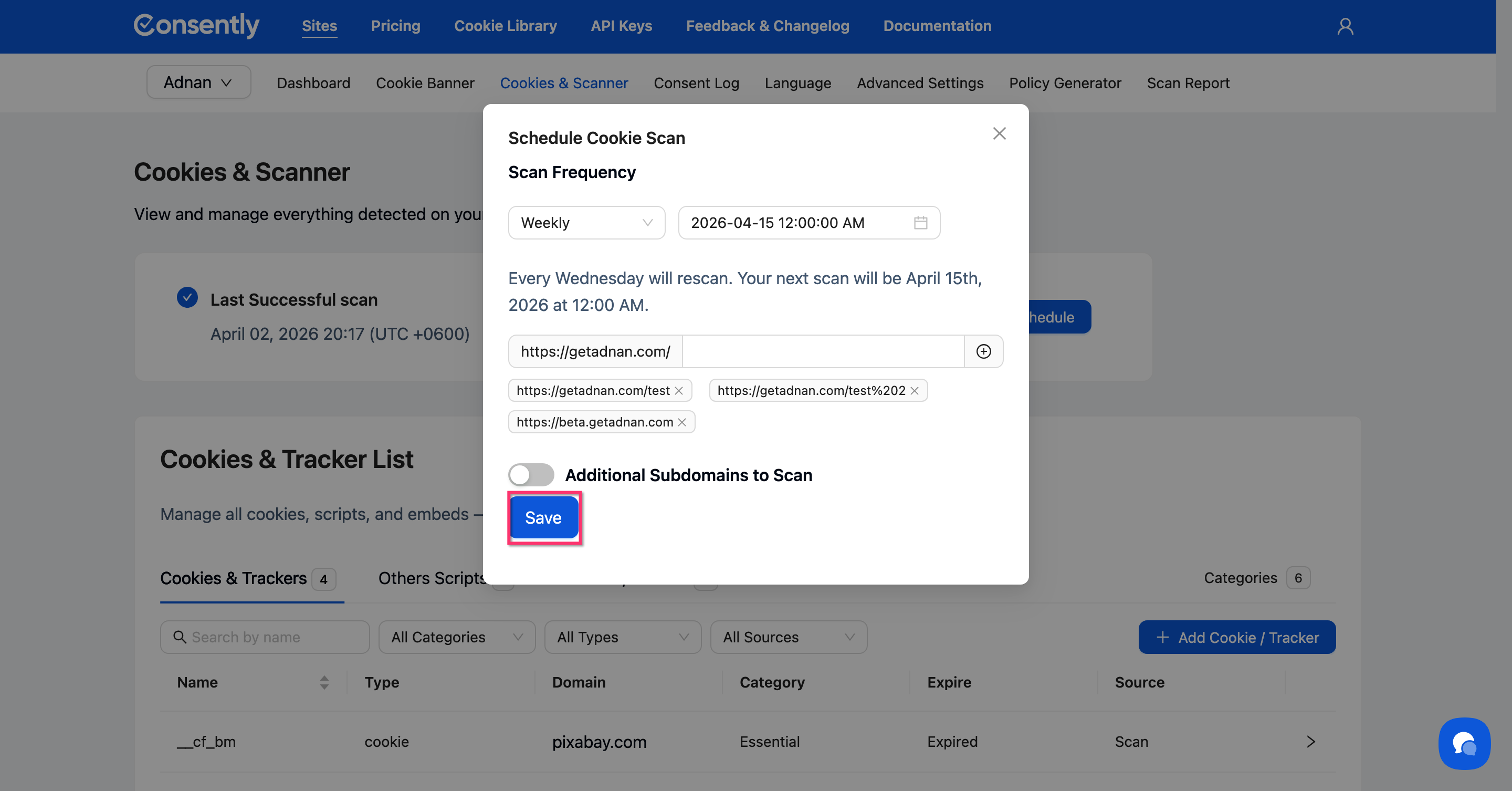Expand the Adnan site selector

click(x=198, y=82)
